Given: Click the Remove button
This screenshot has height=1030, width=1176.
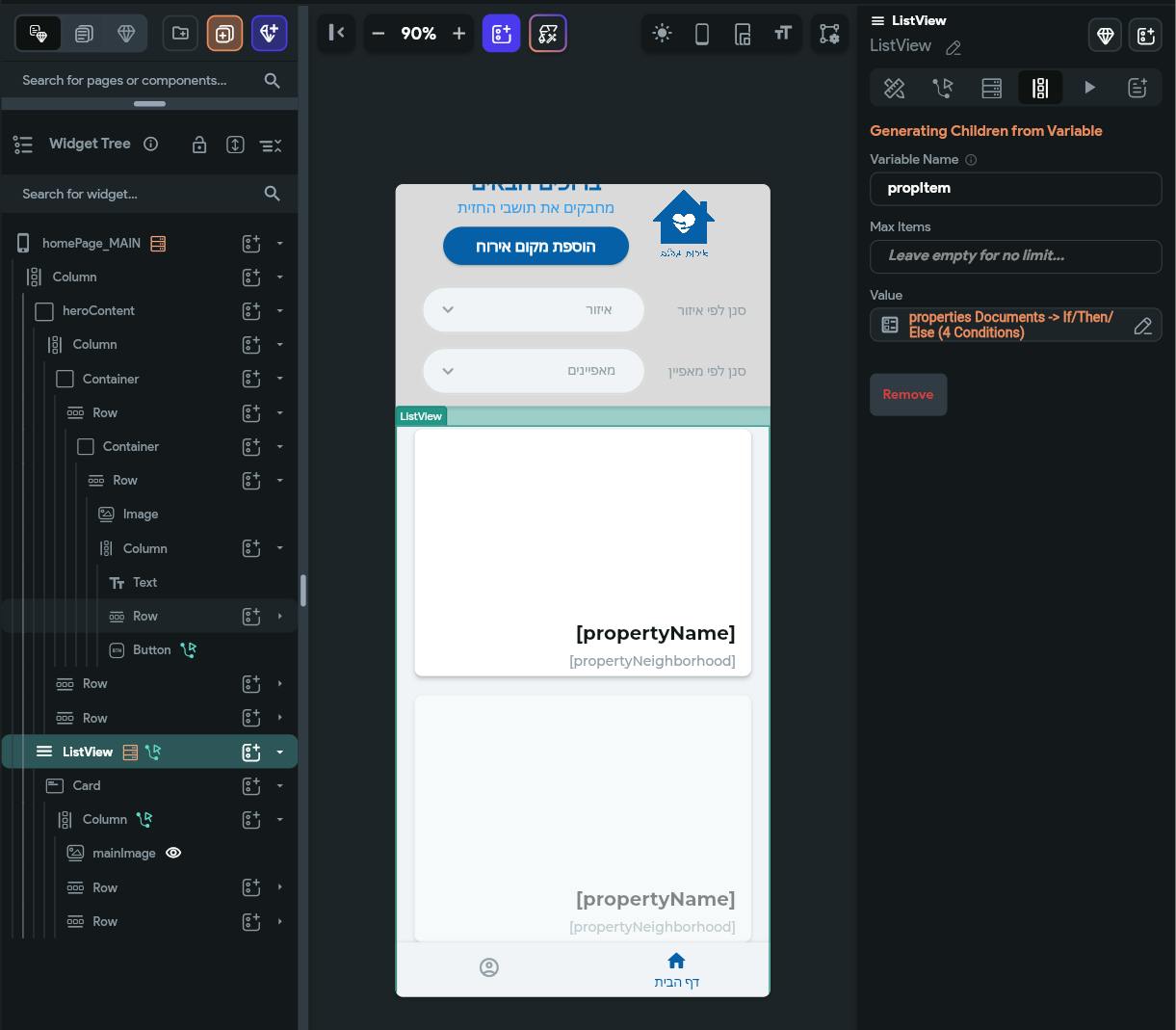Looking at the screenshot, I should [908, 395].
